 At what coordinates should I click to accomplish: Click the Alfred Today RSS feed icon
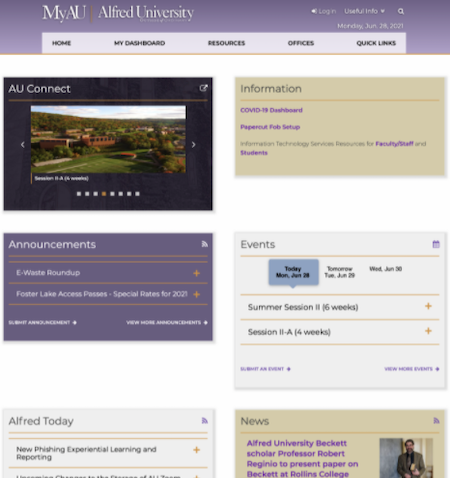click(x=205, y=421)
